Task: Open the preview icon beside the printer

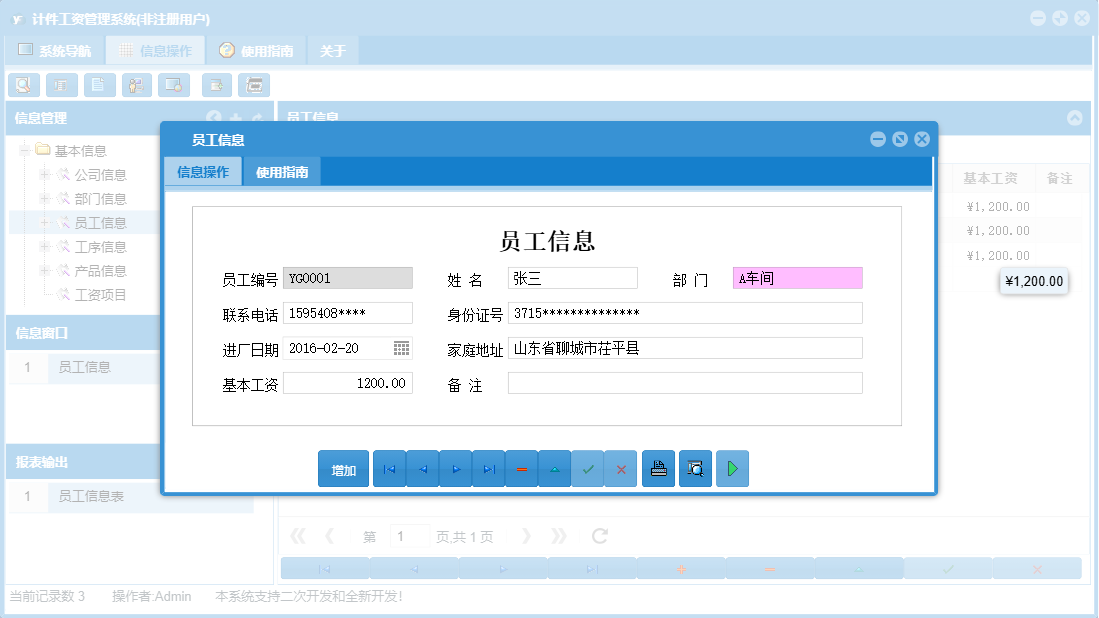Action: tap(695, 468)
